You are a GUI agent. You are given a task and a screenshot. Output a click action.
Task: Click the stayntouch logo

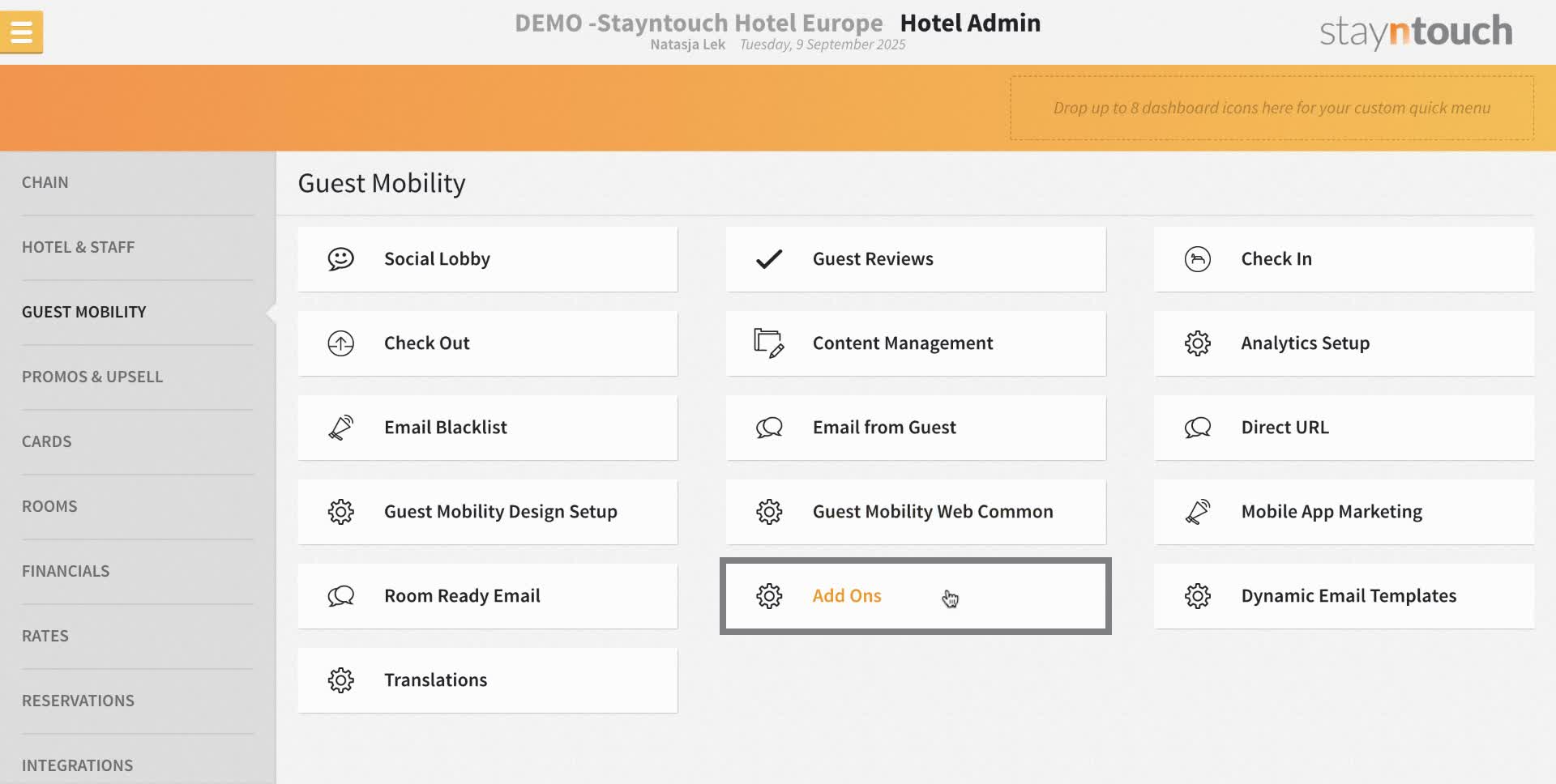1416,32
